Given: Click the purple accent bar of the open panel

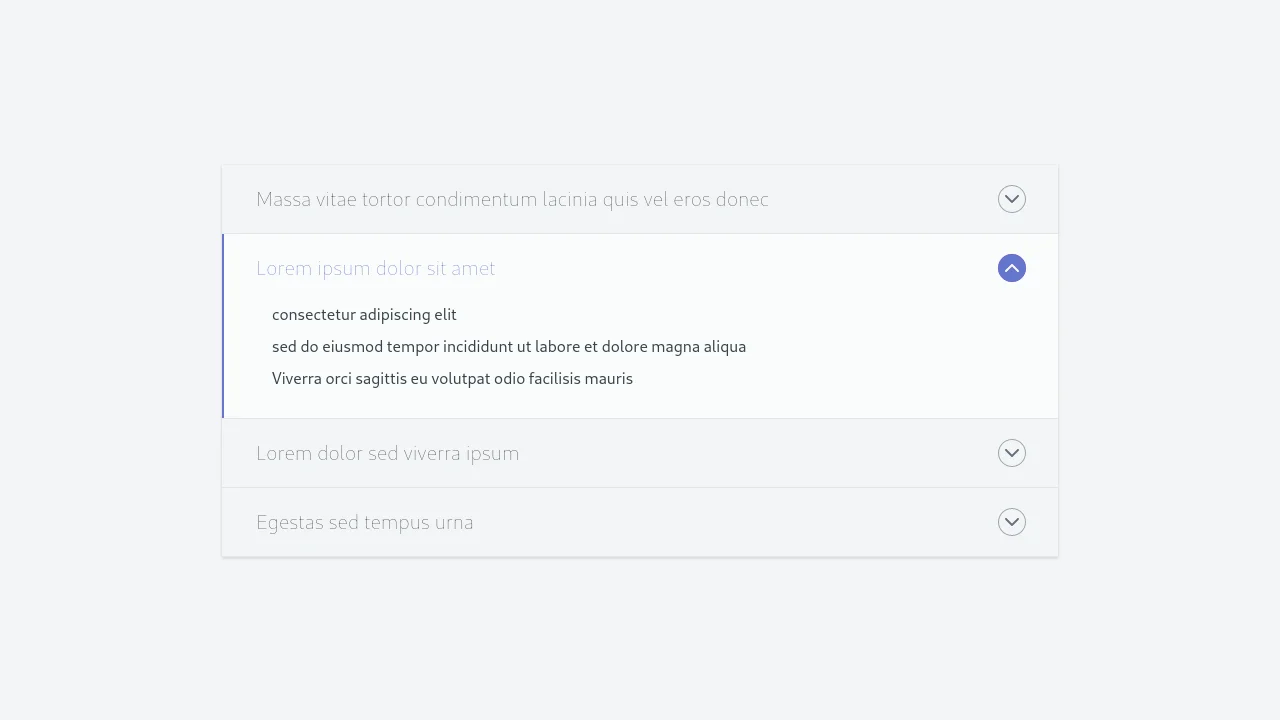Looking at the screenshot, I should coord(223,326).
